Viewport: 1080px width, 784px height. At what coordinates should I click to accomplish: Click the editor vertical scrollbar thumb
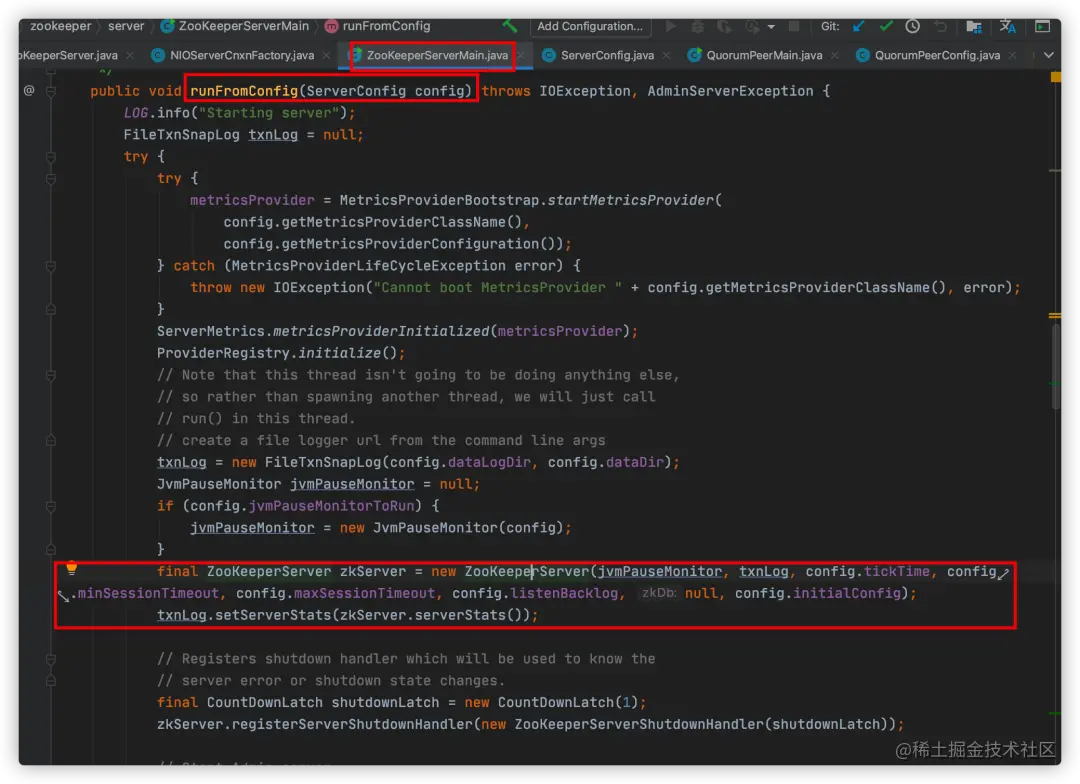(1055, 367)
